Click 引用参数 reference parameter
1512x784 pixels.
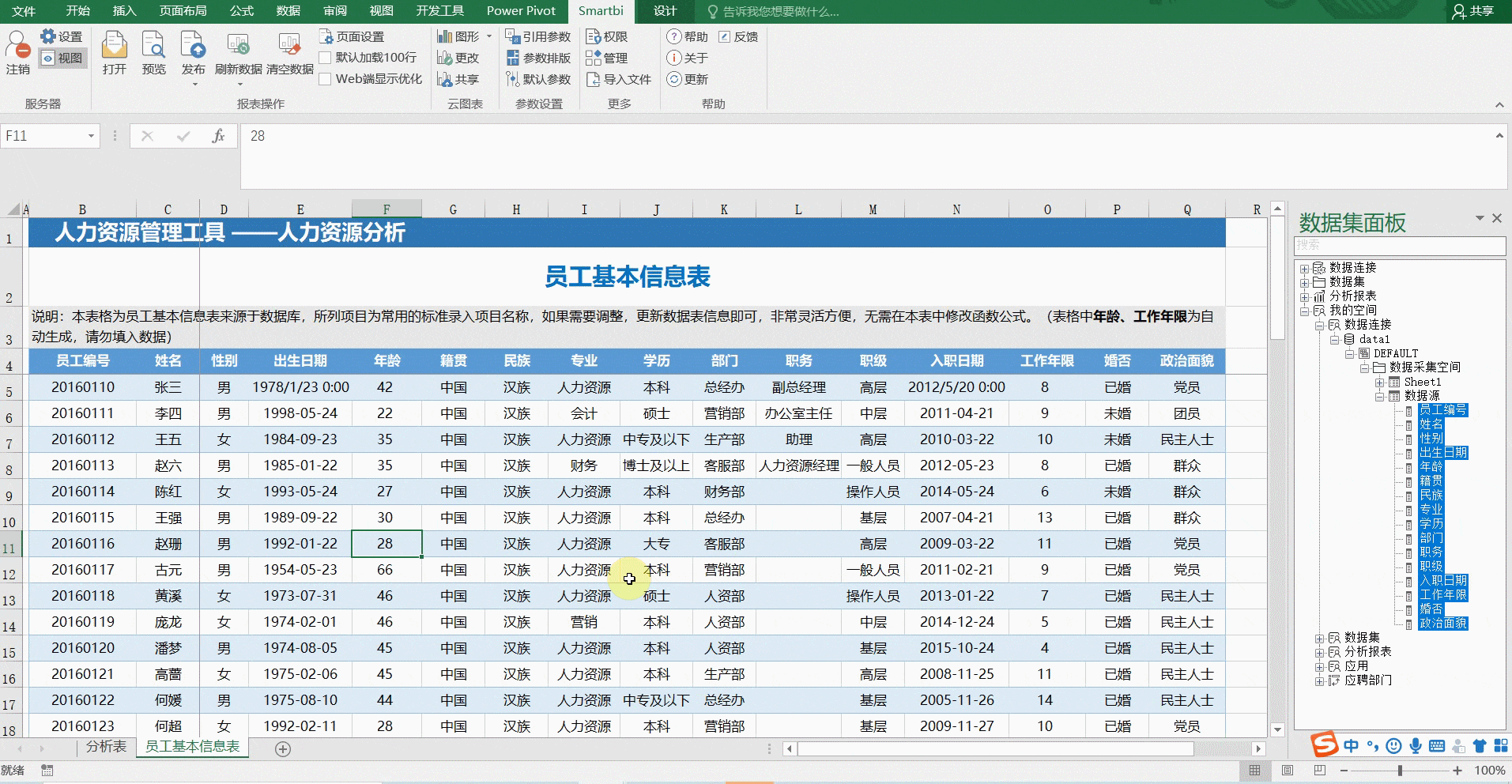click(538, 36)
